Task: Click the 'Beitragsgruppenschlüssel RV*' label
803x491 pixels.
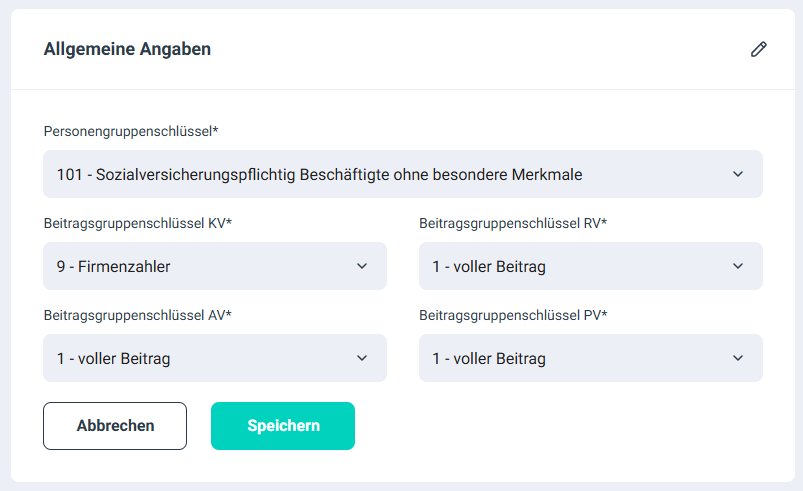Action: click(513, 223)
